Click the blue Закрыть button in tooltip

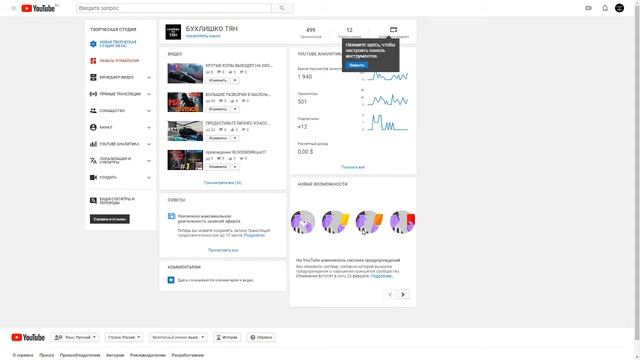pyautogui.click(x=357, y=65)
